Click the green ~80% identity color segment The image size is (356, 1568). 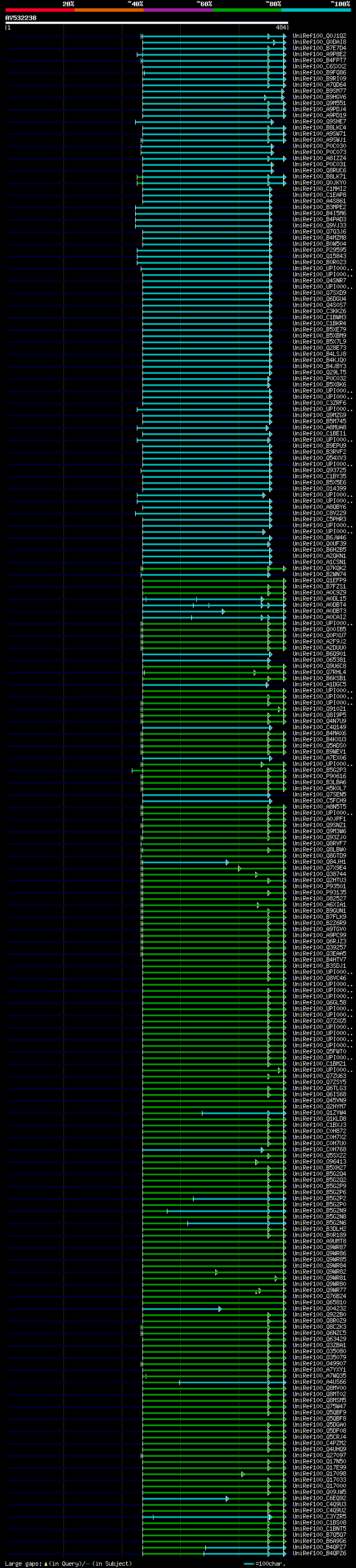point(247,10)
